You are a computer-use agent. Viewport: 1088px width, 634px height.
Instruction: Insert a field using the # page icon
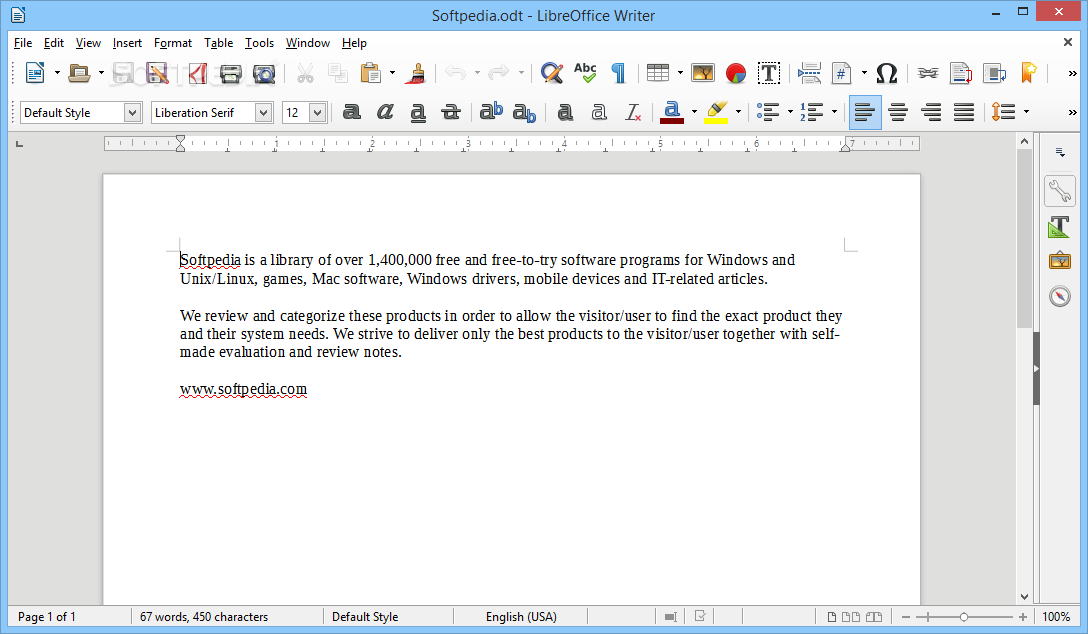(x=841, y=73)
